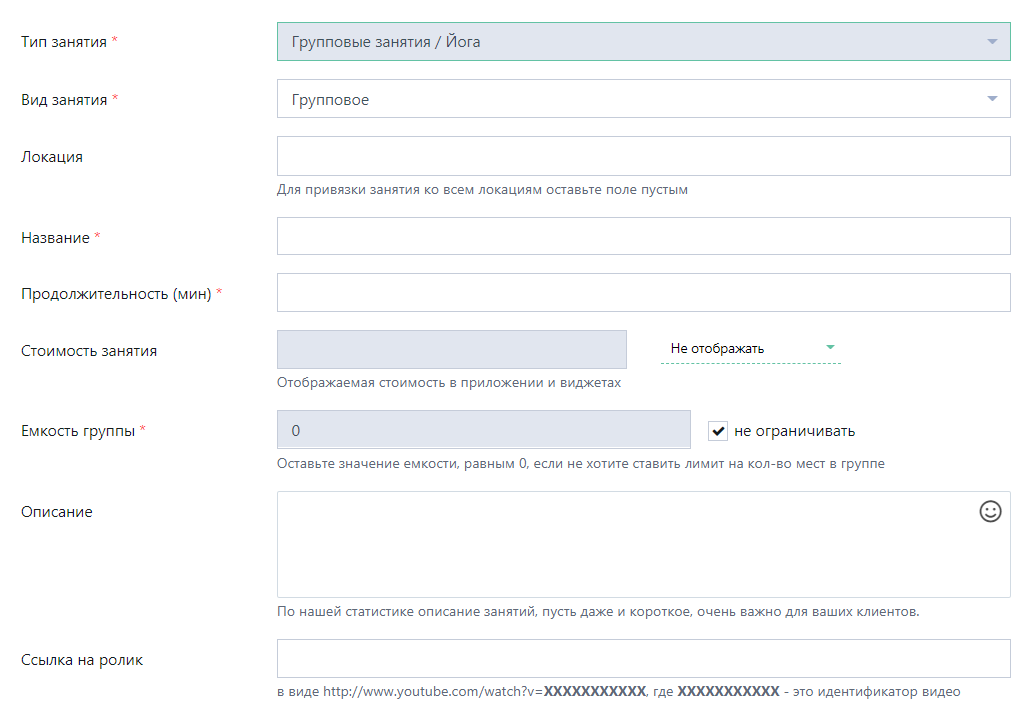1033x710 pixels.
Task: Click inside the Описание text area
Action: point(644,545)
